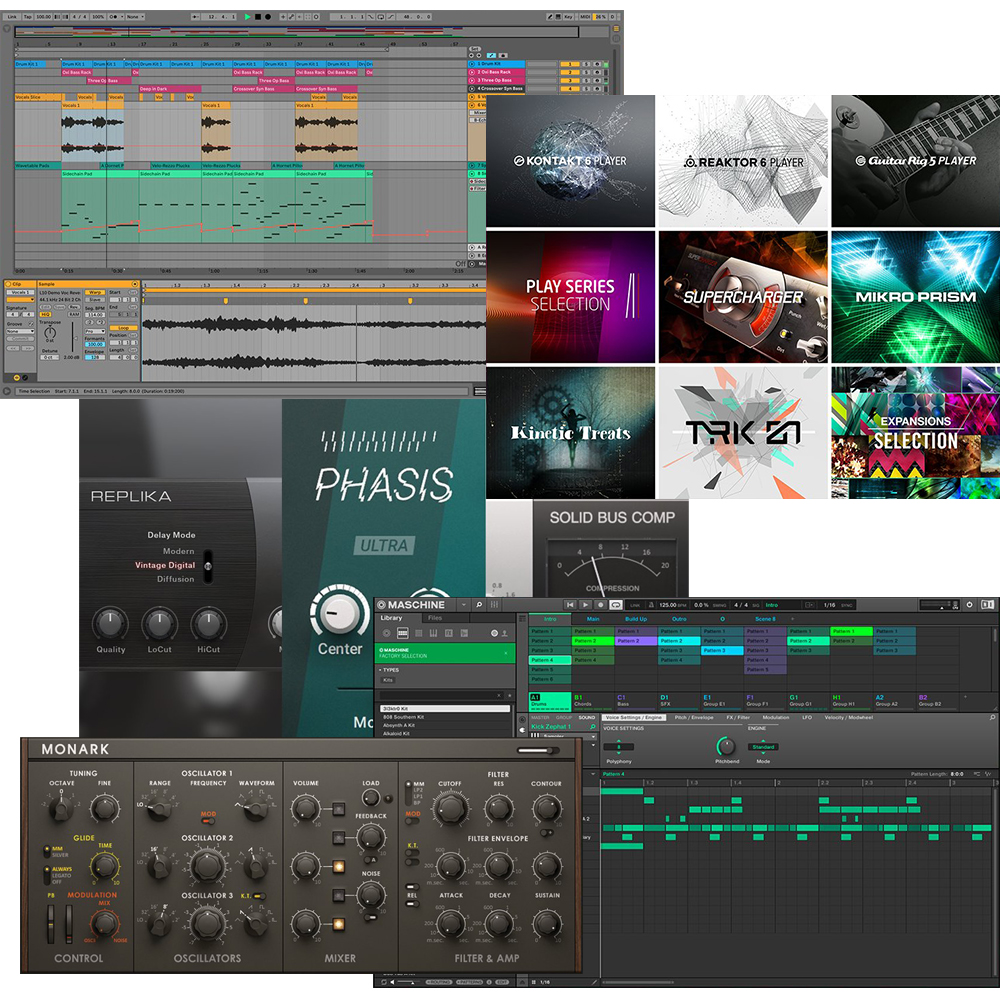Select Diffusion delay mode in Replika
1000x1000 pixels.
coord(175,579)
